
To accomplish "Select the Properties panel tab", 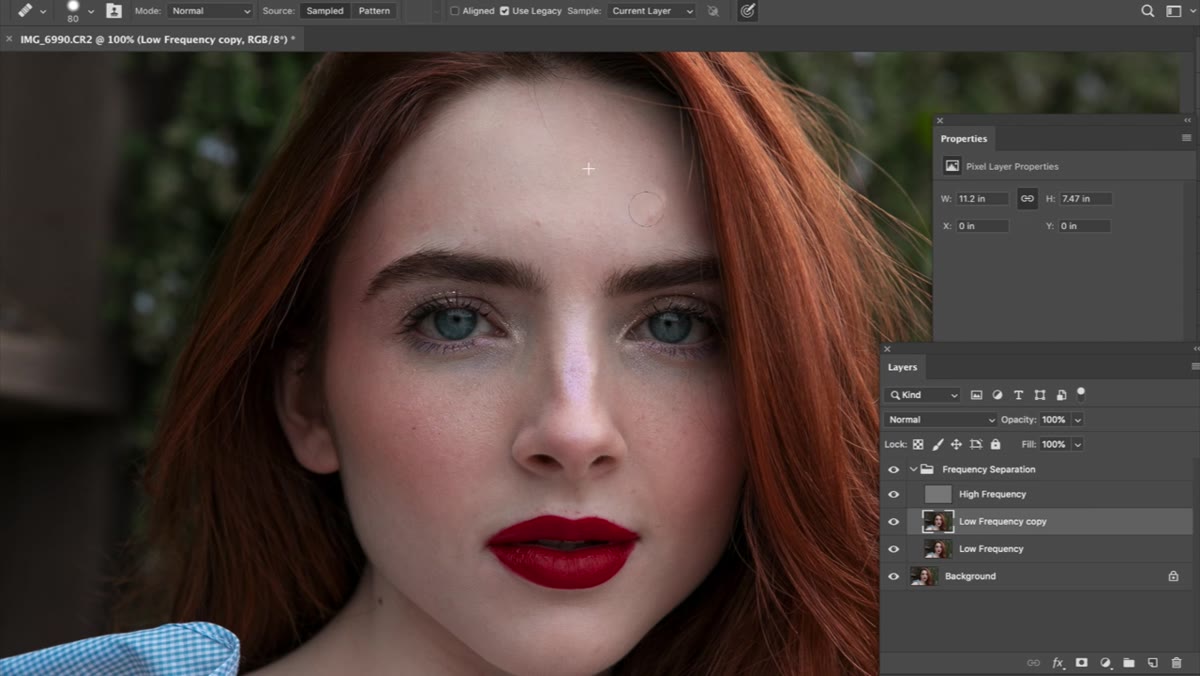I will (963, 139).
